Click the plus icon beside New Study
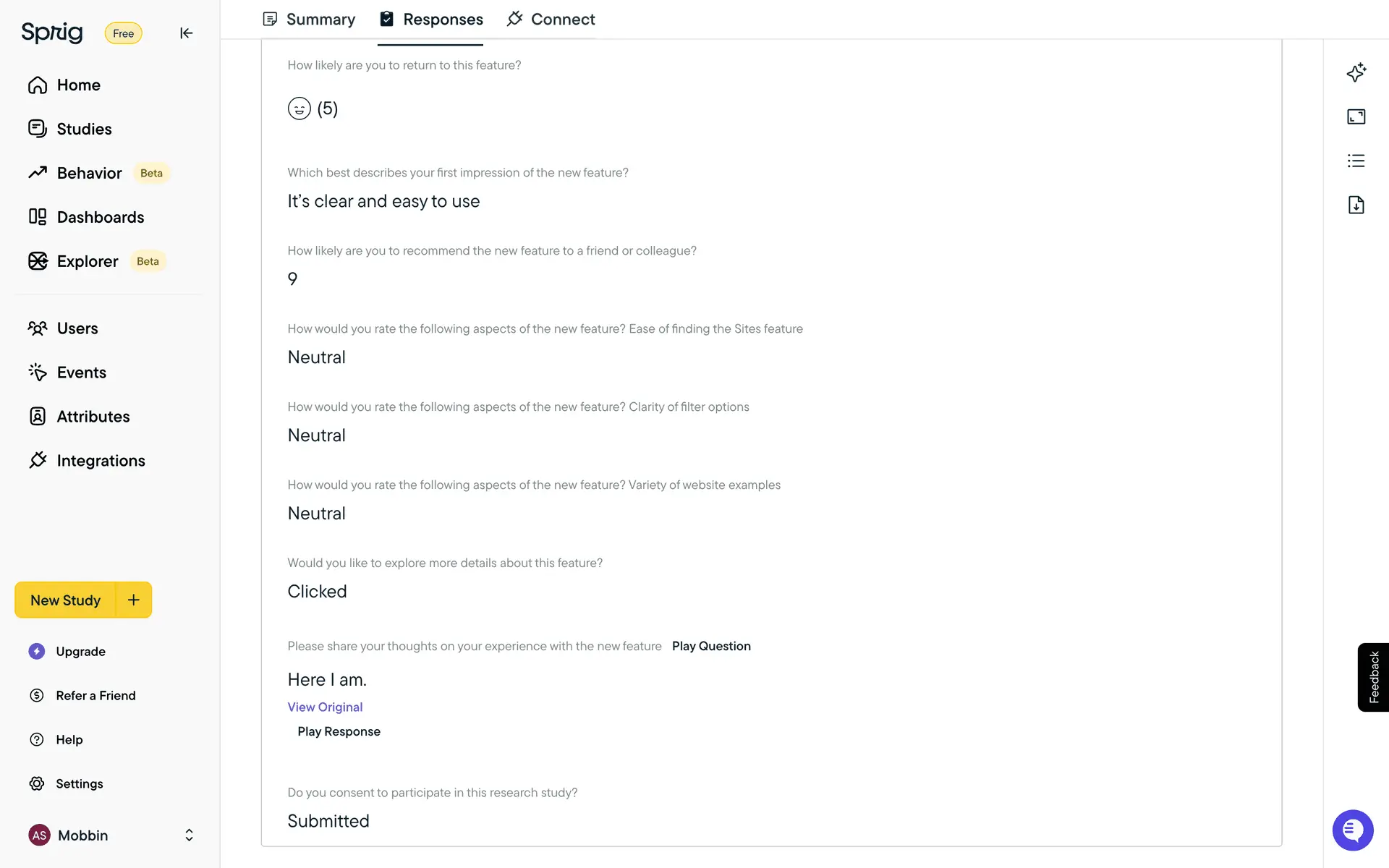This screenshot has height=868, width=1389. 134,600
